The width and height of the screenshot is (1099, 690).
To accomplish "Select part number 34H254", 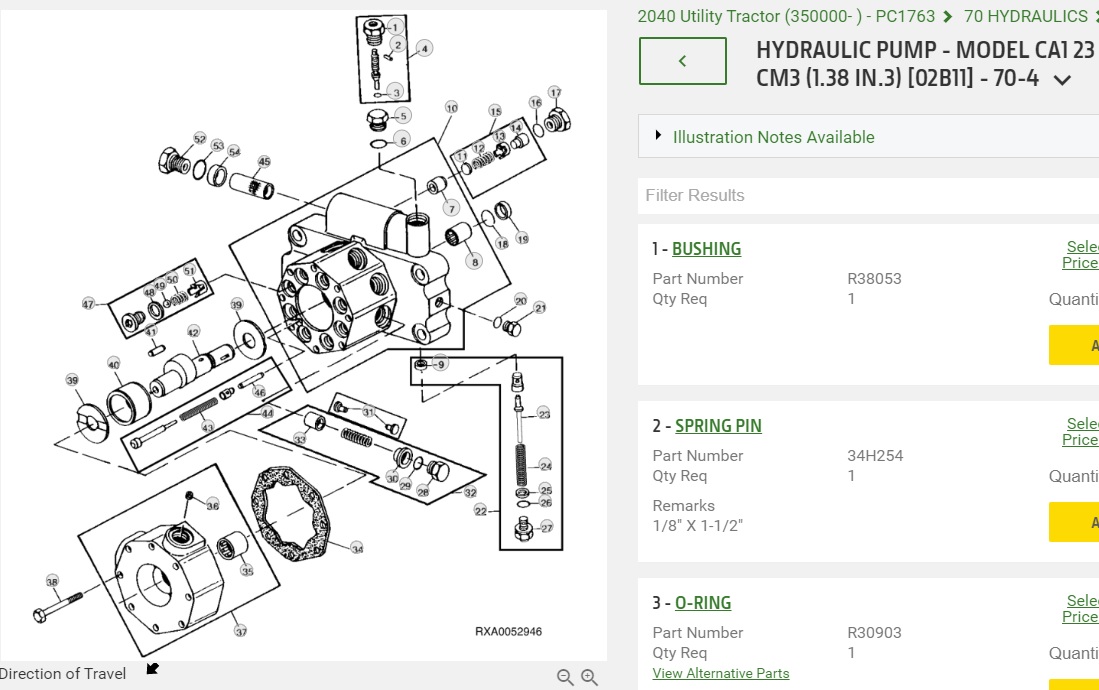I will [875, 455].
